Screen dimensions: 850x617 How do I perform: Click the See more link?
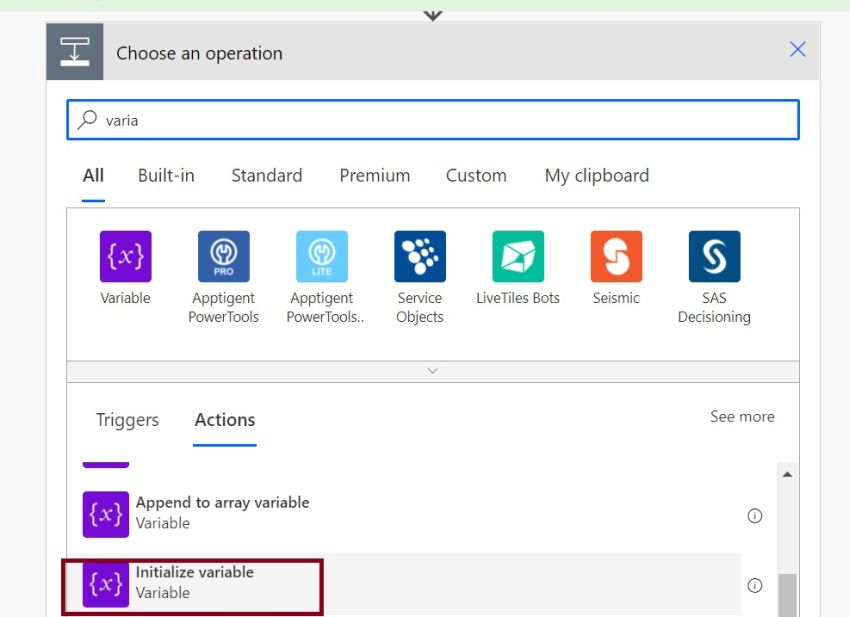(x=742, y=416)
